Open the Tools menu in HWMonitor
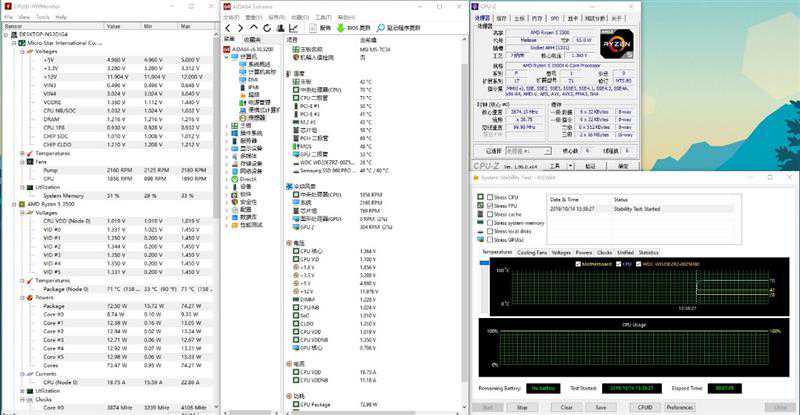Image resolution: width=800 pixels, height=415 pixels. (42, 17)
